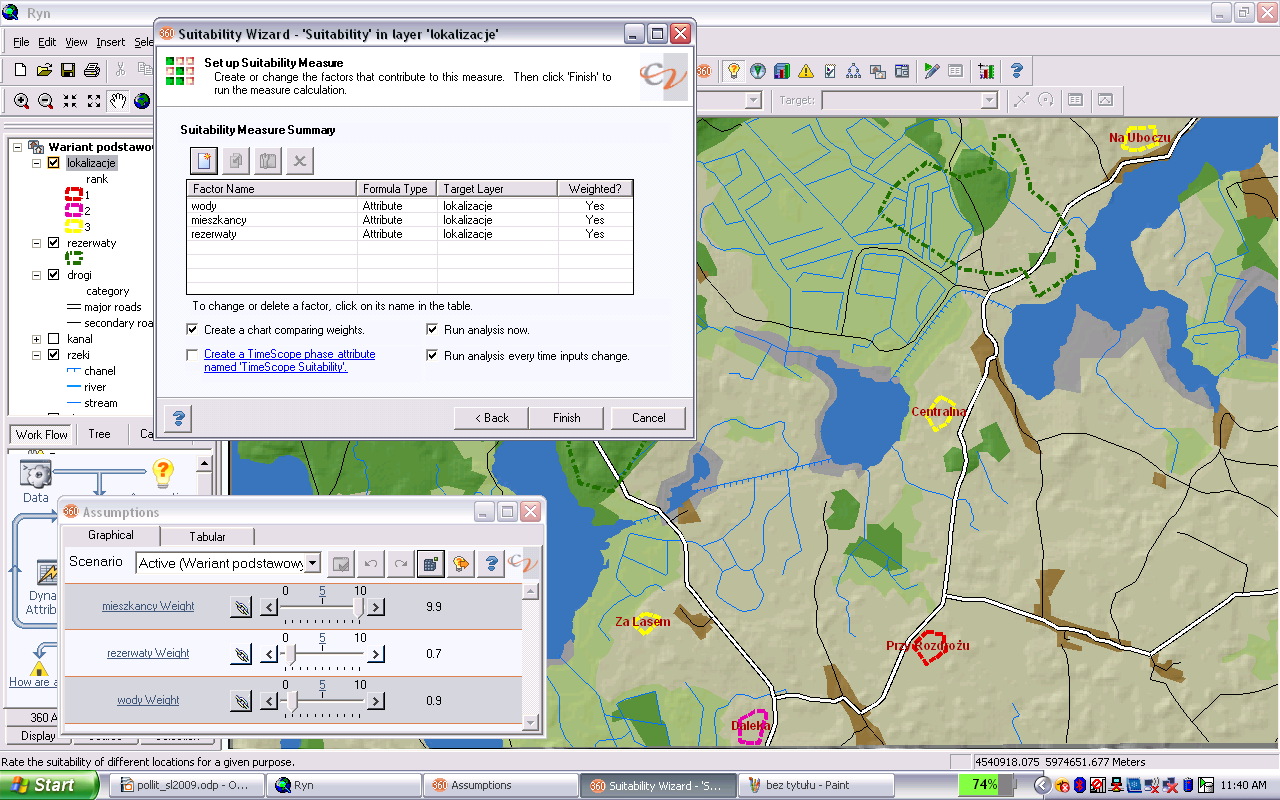Switch to the Tree tab
Viewport: 1280px width, 800px height.
pos(99,434)
